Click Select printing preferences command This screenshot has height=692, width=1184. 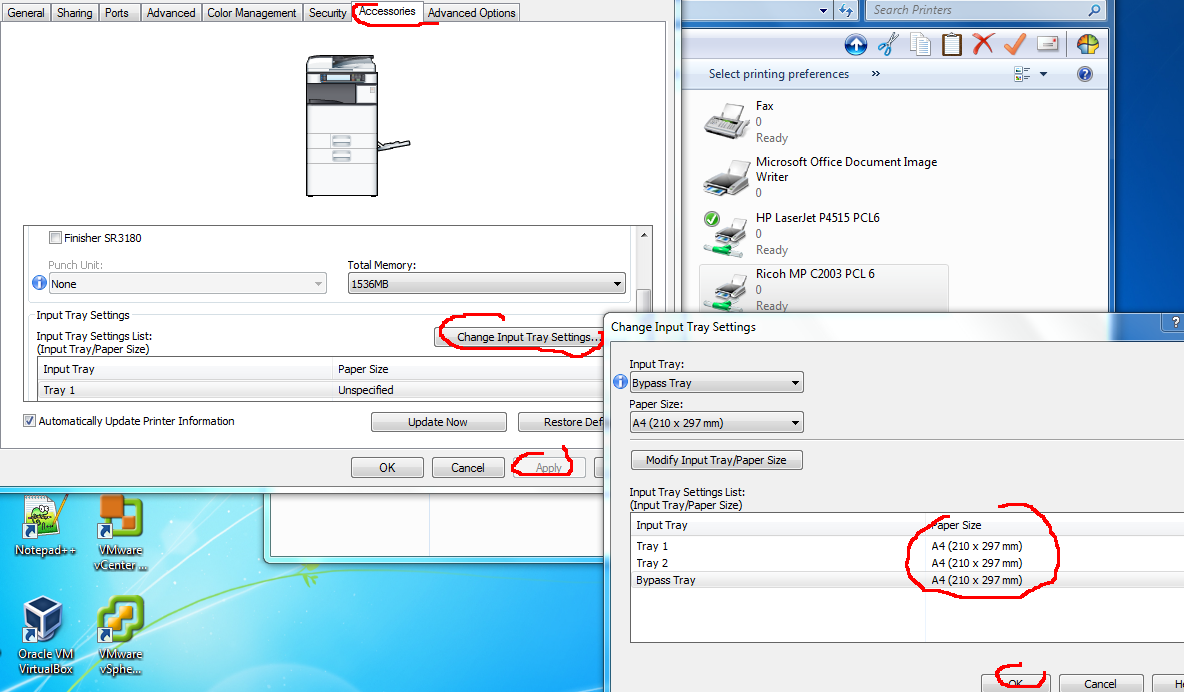click(779, 74)
